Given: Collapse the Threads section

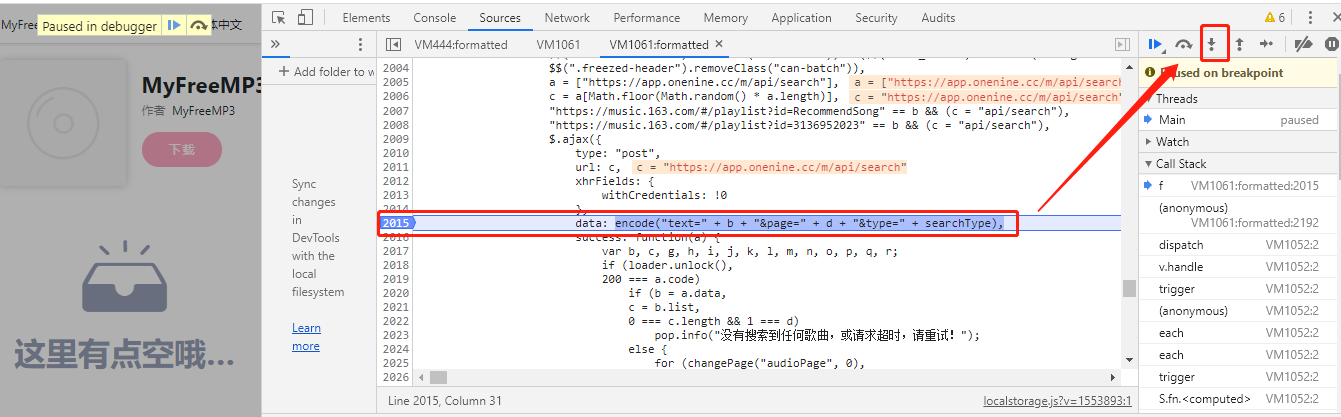Looking at the screenshot, I should 1240,98.
